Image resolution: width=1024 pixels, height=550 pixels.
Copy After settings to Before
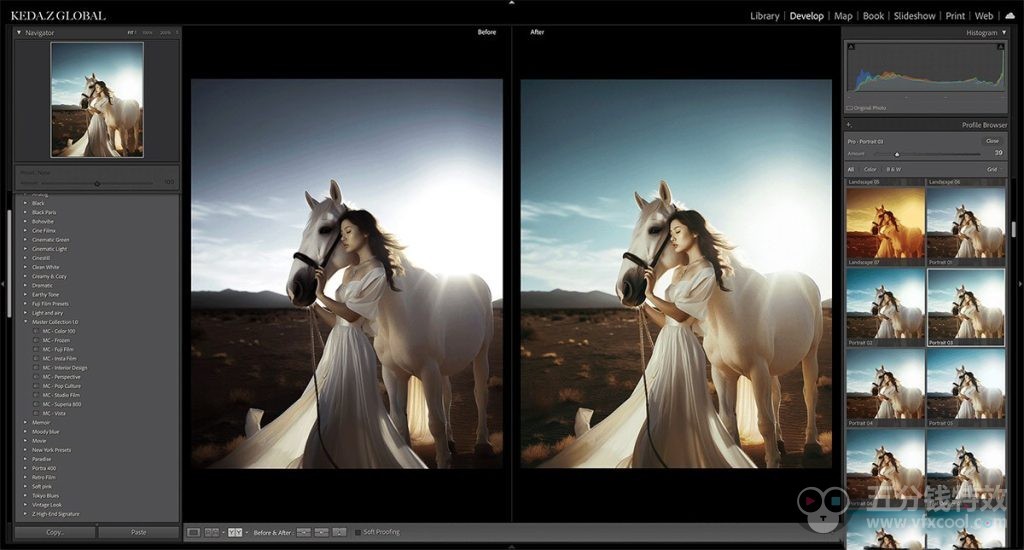321,532
